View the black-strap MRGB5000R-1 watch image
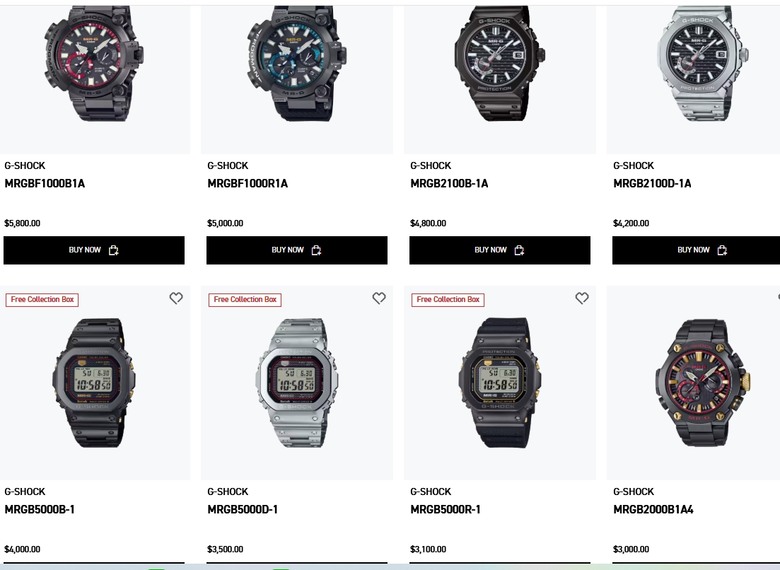 500,382
